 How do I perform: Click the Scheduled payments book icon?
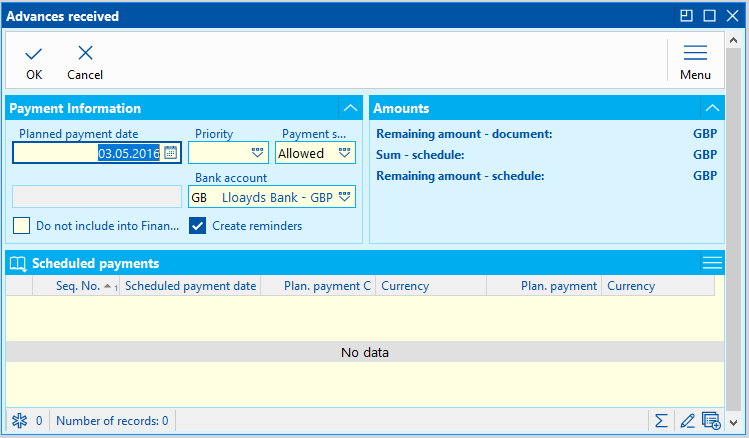point(19,264)
